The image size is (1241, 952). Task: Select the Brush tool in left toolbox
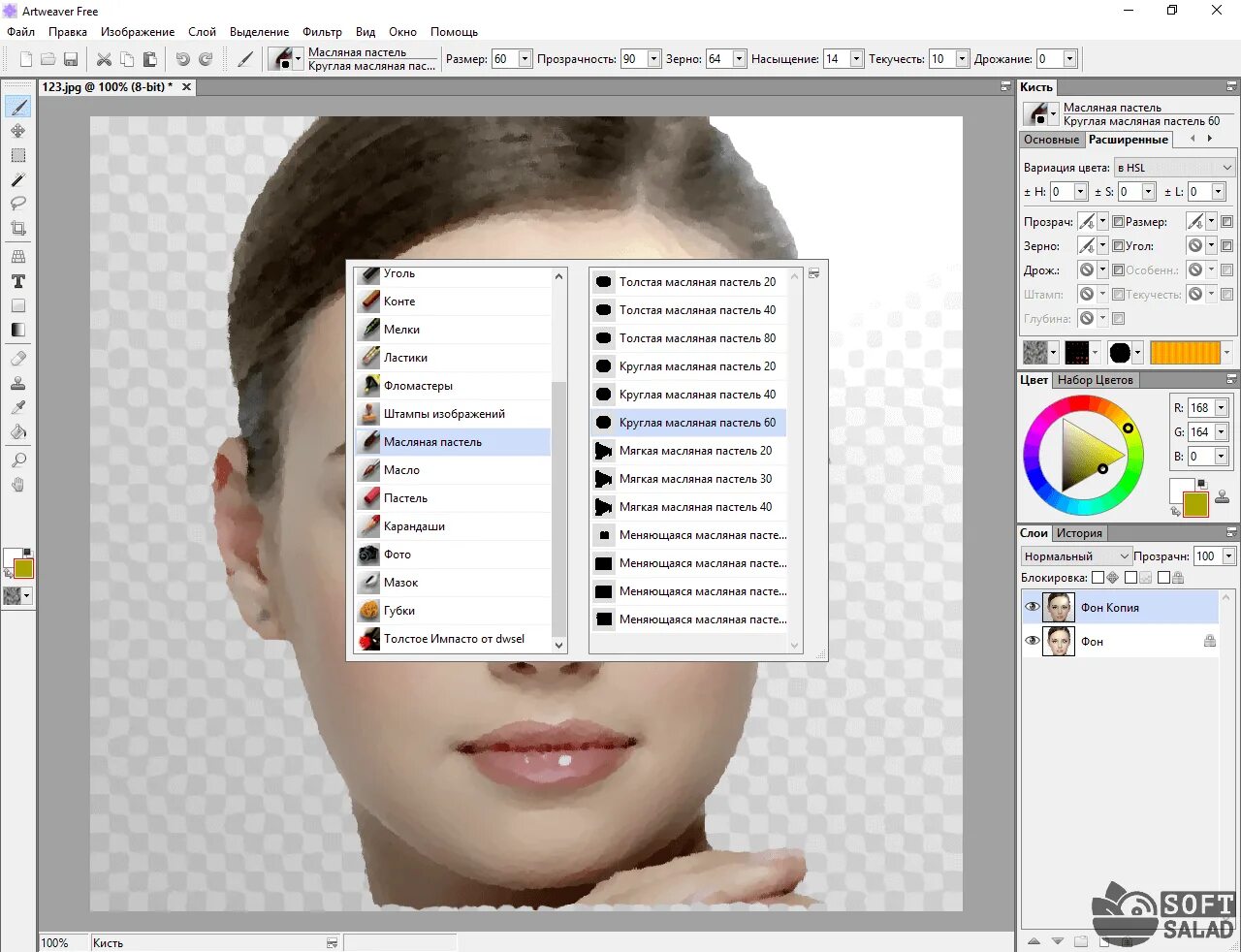(x=18, y=107)
